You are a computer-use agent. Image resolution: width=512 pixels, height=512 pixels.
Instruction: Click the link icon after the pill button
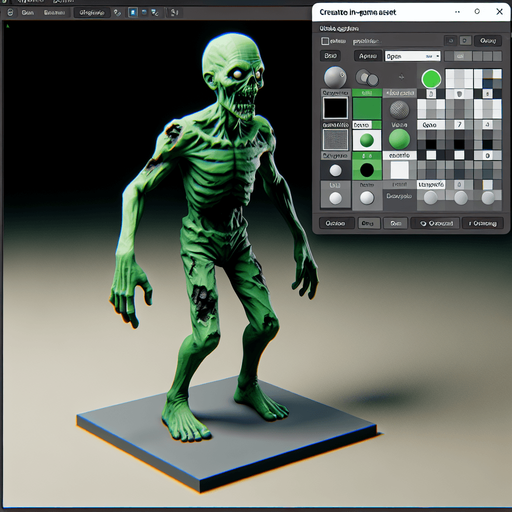coord(117,13)
